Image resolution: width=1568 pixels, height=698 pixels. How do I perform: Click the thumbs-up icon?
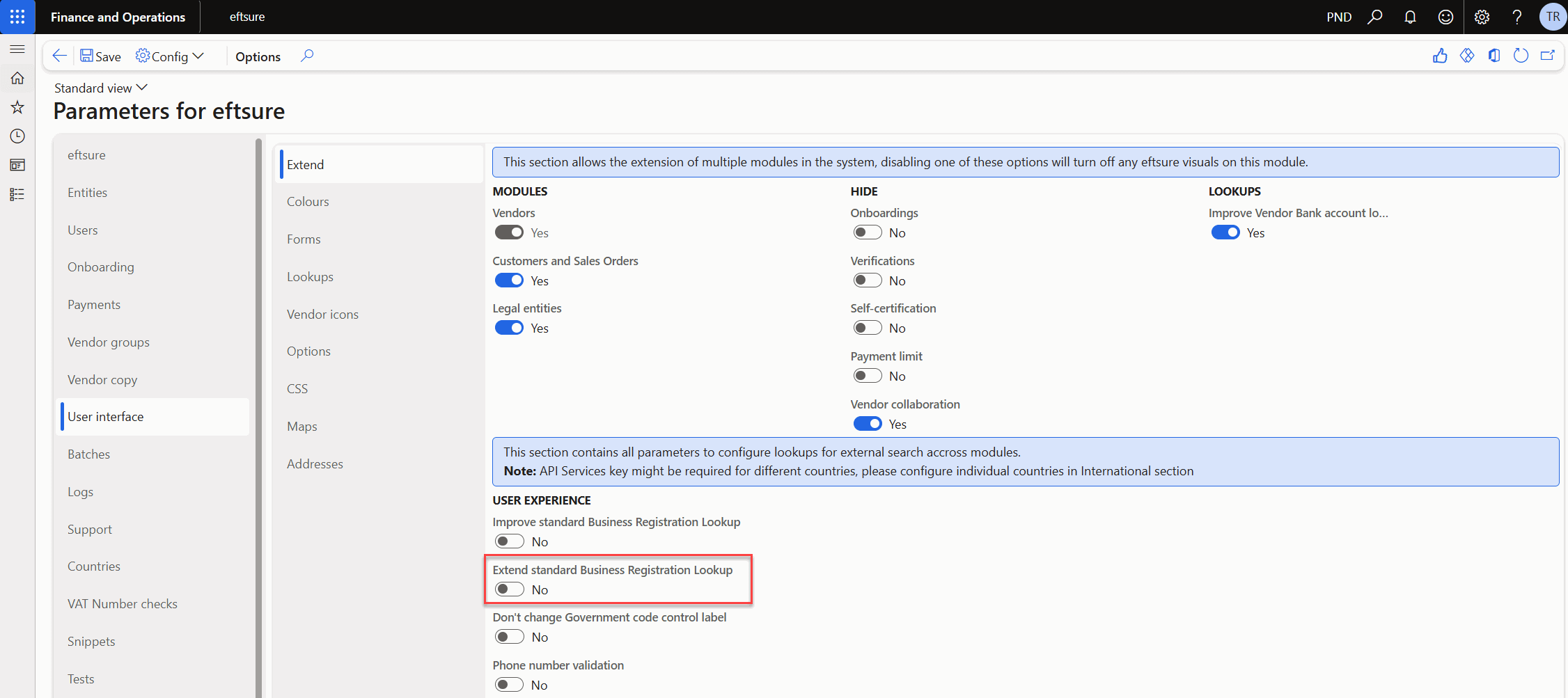1440,56
